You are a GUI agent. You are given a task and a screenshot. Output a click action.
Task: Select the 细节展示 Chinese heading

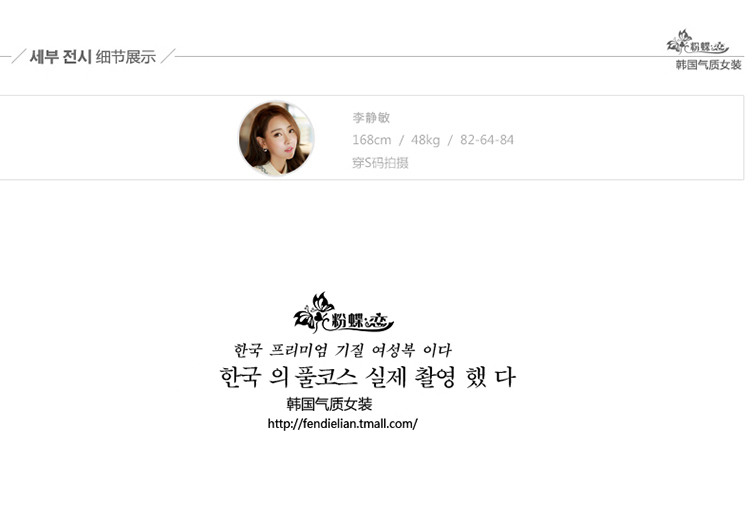click(126, 56)
